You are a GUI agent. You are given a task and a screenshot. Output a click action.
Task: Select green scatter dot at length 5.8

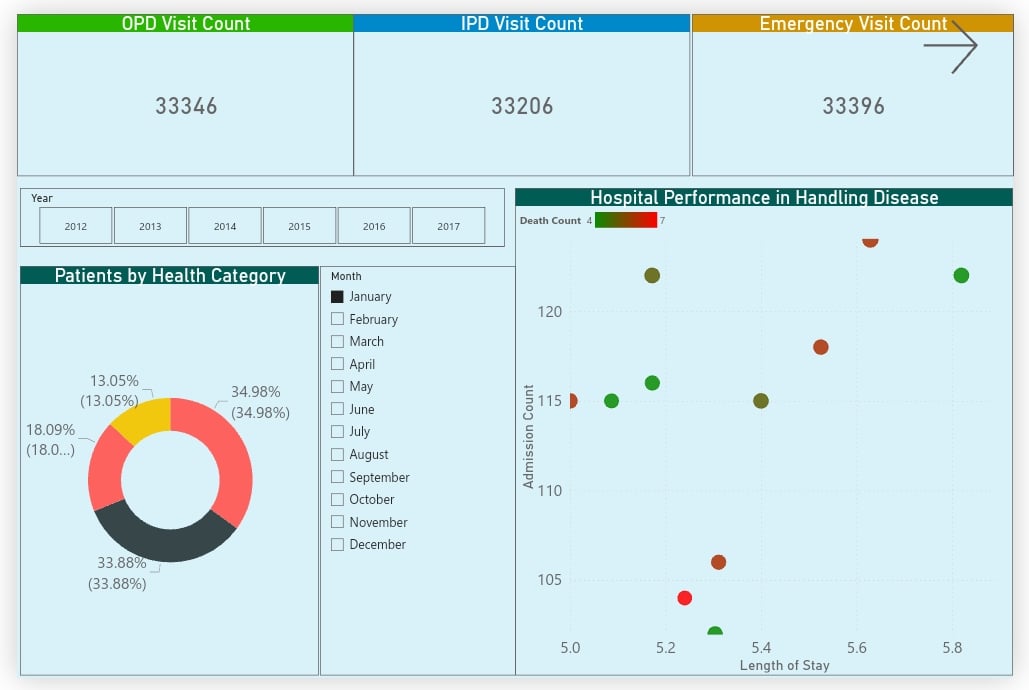[961, 276]
